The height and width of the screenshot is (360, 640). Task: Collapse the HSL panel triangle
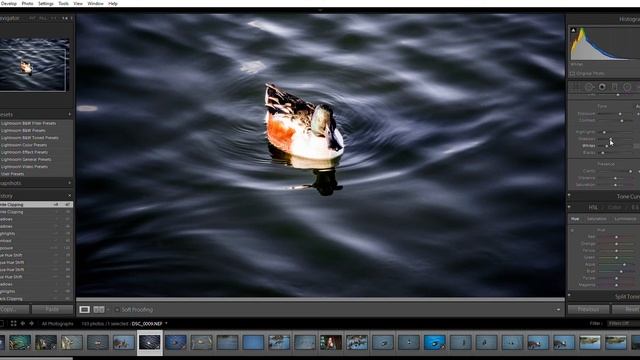(569, 207)
